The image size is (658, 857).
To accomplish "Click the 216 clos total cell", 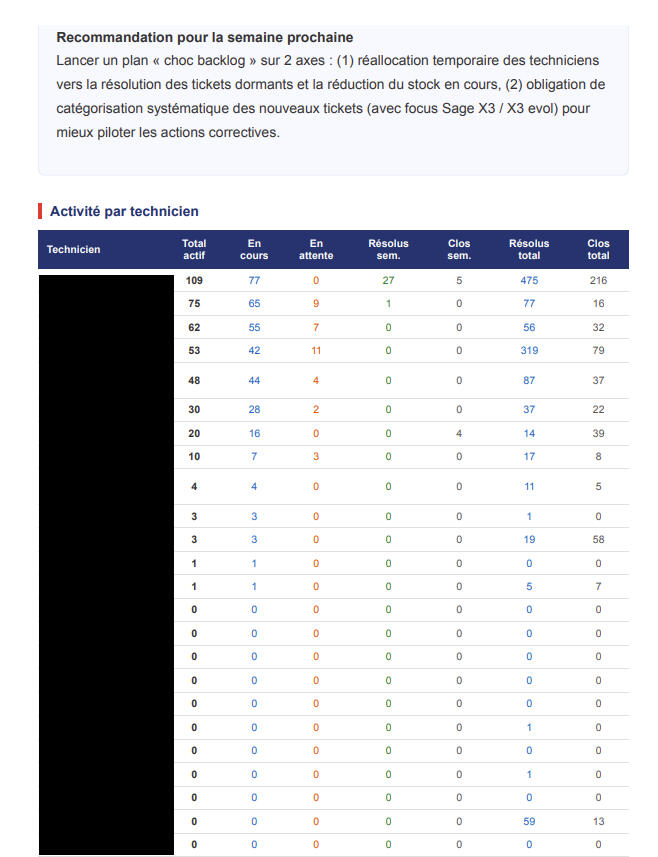I will [598, 280].
